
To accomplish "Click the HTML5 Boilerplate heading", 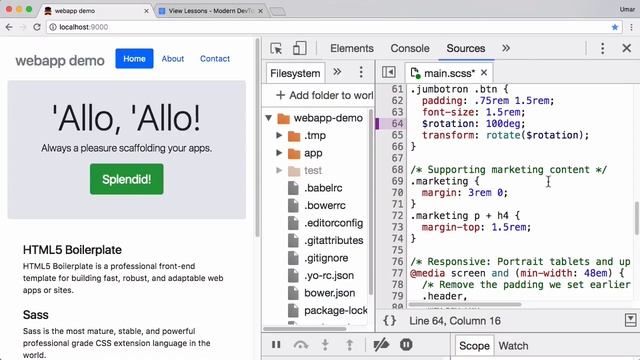I will point(72,249).
